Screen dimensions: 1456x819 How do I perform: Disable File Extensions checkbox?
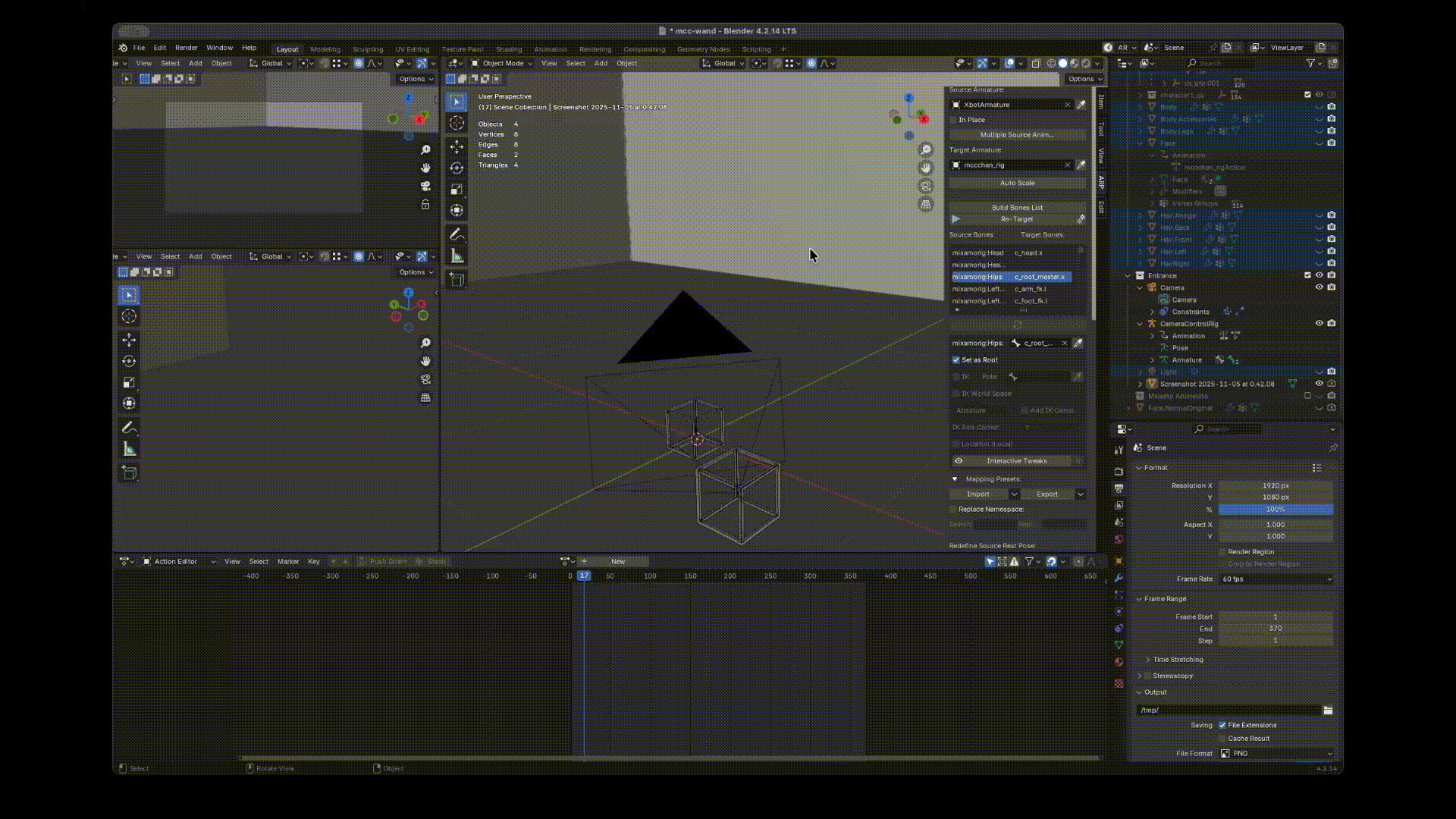tap(1222, 725)
